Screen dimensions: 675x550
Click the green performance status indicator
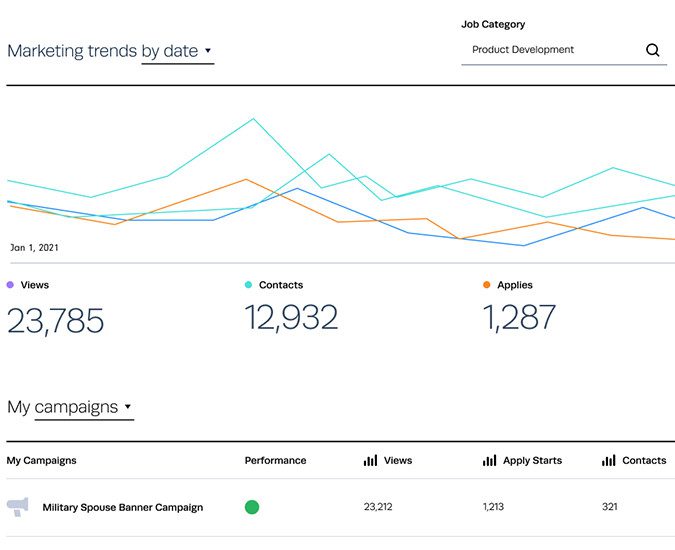pos(252,507)
